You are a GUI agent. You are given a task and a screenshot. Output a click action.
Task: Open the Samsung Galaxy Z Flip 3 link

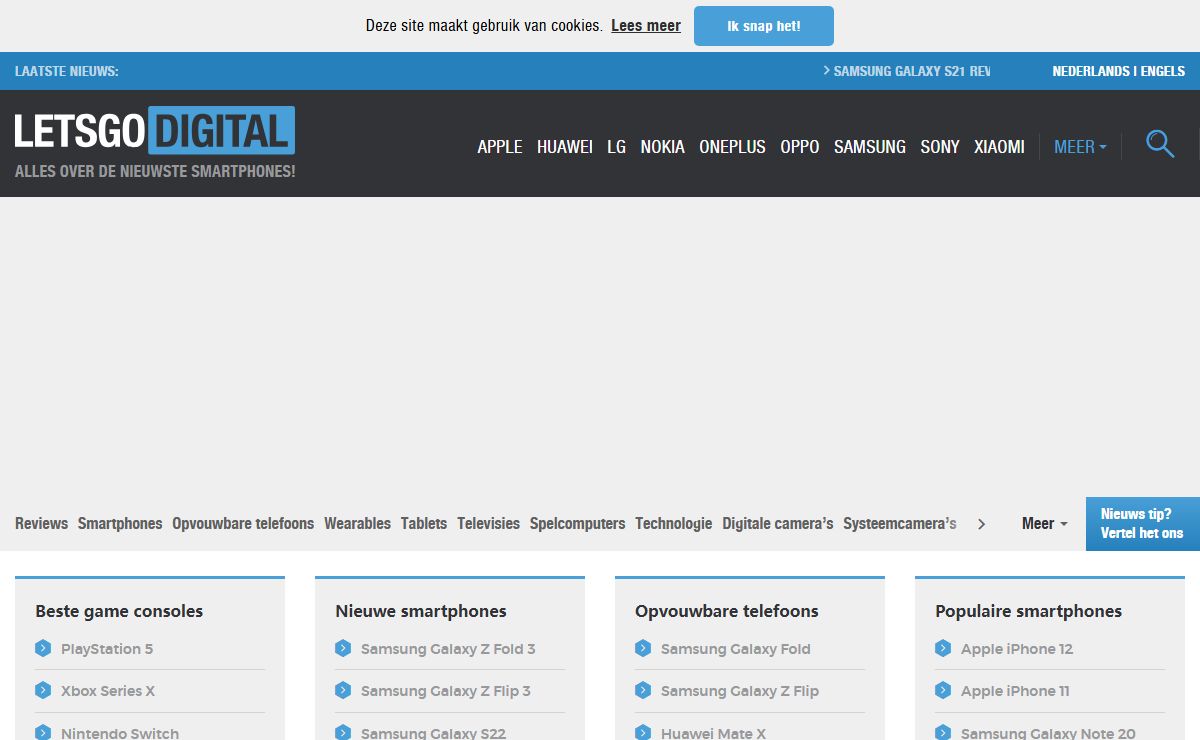(446, 691)
